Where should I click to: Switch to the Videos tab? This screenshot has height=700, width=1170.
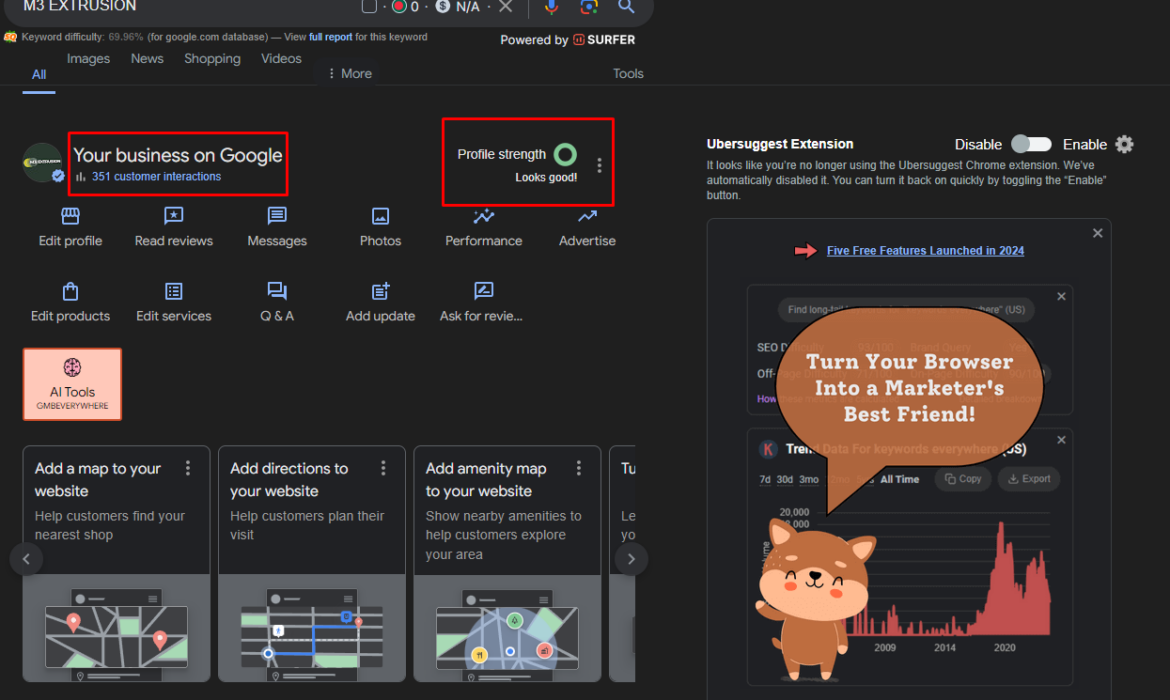click(281, 58)
